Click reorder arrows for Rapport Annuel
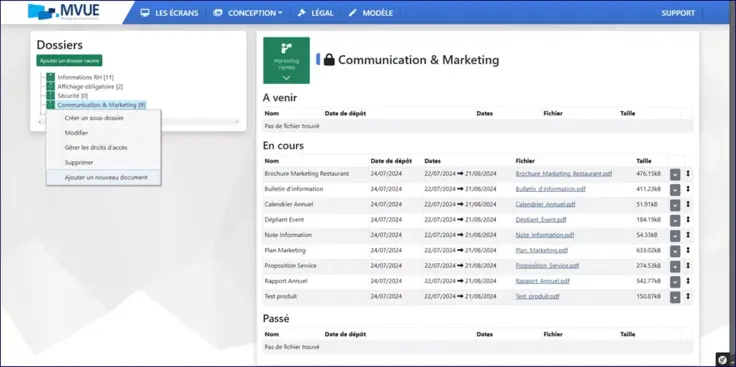736x367 pixels. point(688,281)
